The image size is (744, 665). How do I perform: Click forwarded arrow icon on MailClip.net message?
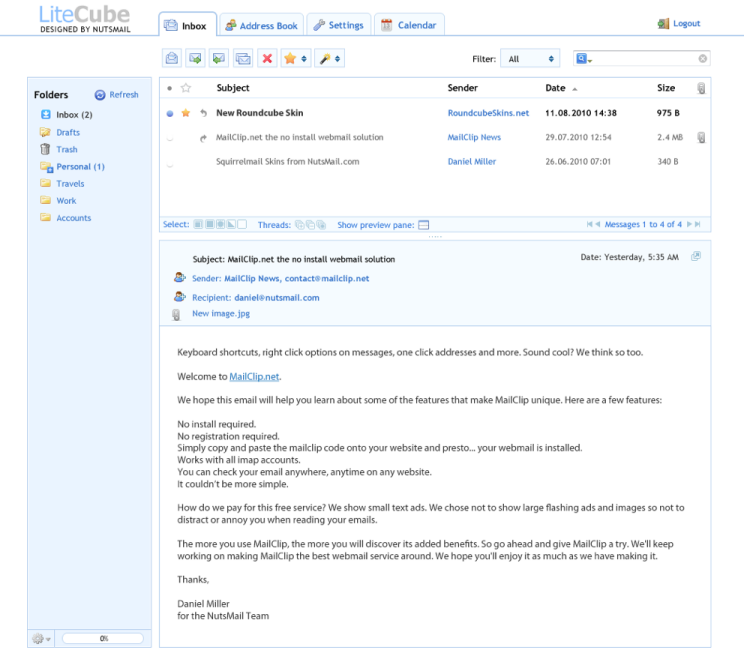[203, 138]
